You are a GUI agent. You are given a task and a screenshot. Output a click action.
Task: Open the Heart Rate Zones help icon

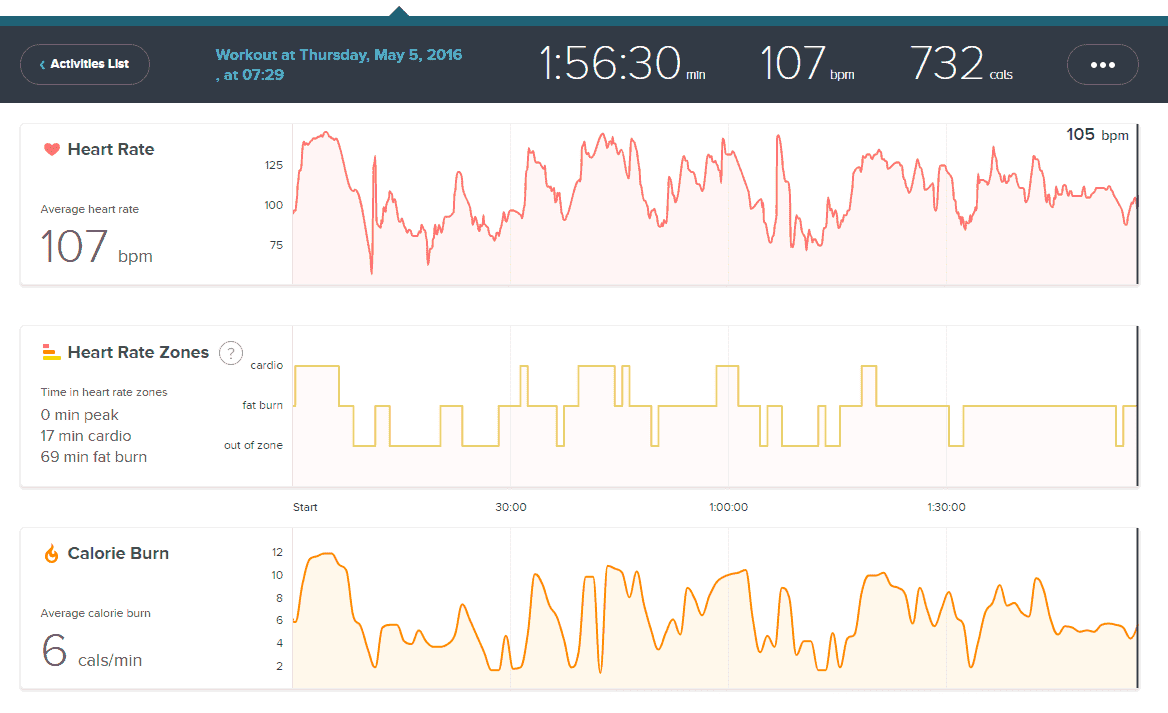coord(231,352)
